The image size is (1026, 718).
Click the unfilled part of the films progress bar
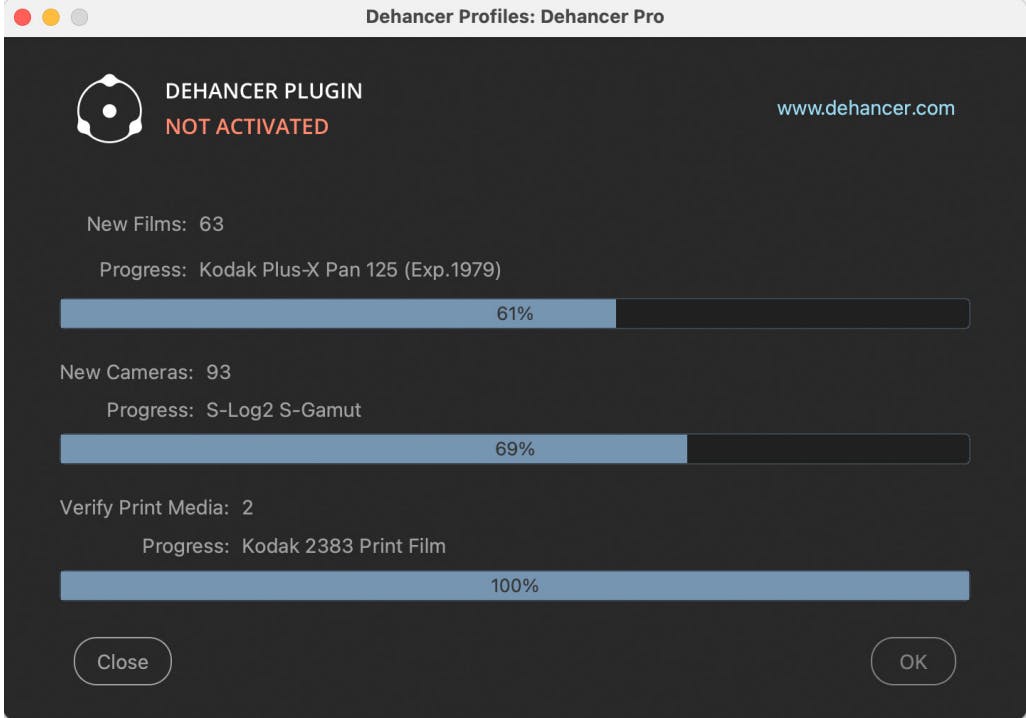click(x=790, y=314)
